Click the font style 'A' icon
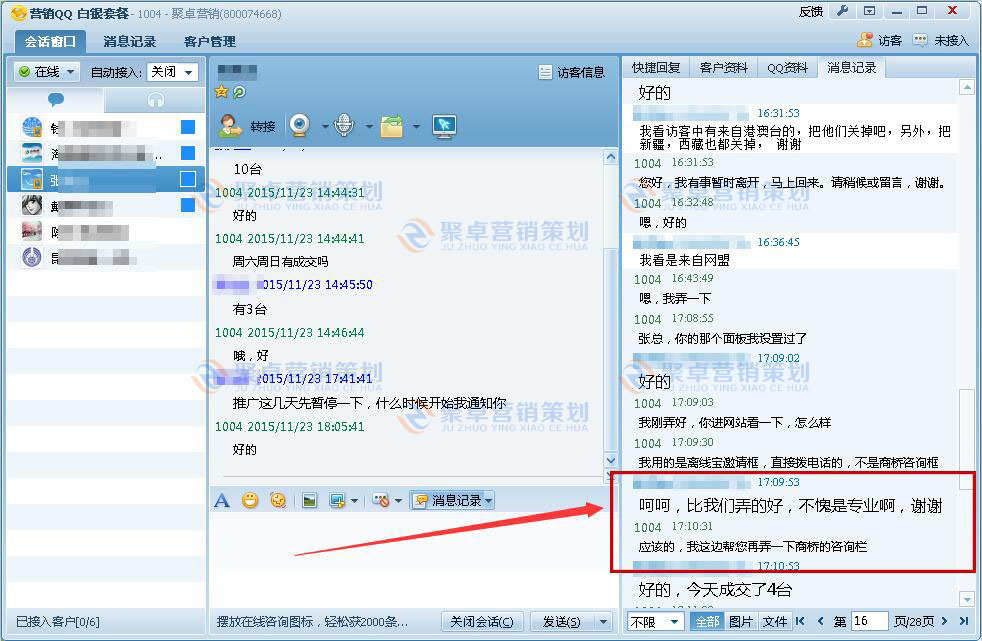The image size is (982, 641). coord(222,500)
